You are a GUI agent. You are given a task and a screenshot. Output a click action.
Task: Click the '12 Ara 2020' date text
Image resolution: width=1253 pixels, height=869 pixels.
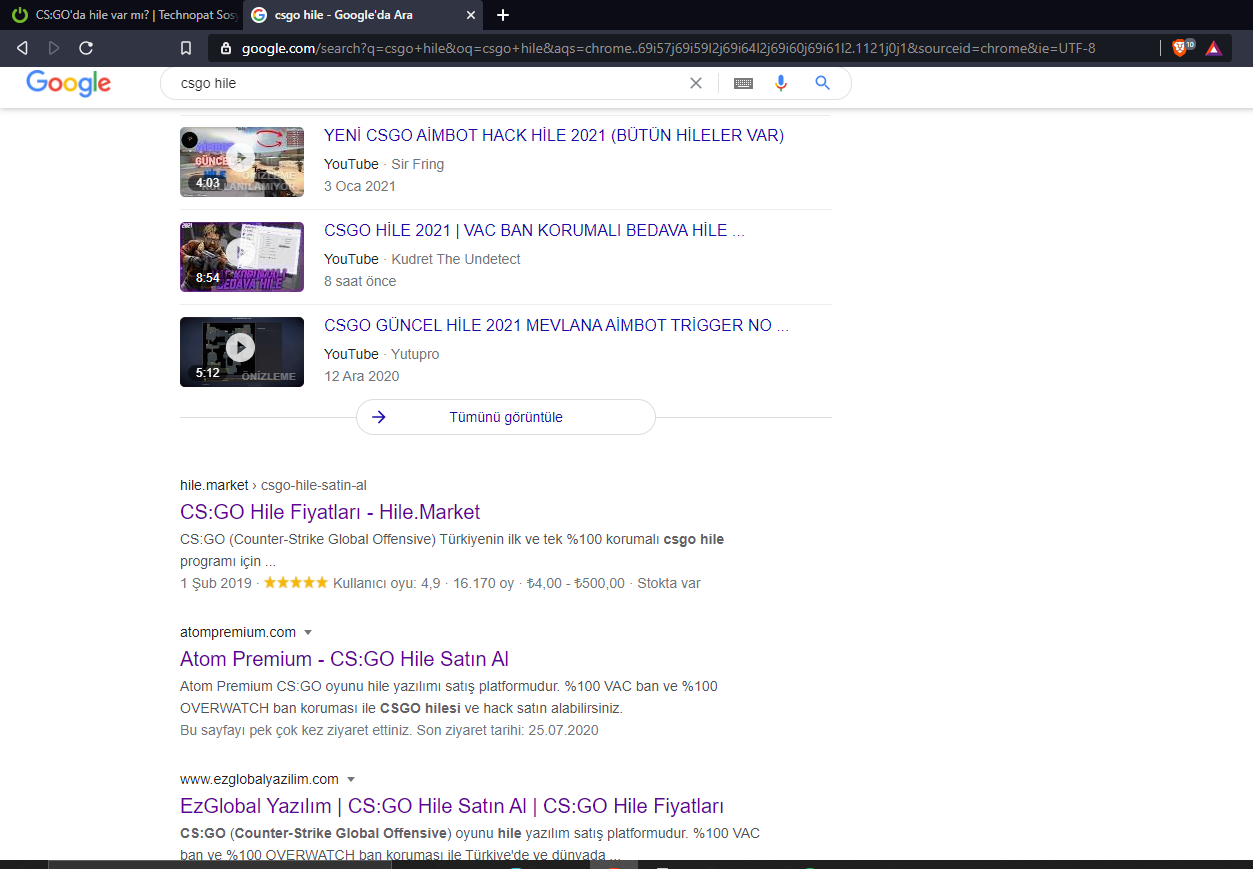click(x=361, y=376)
